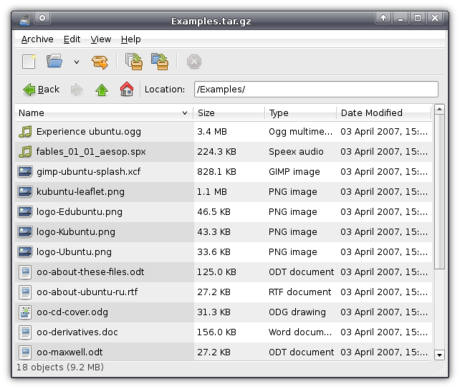Open the View menu
Viewport: 460px width, 389px height.
[101, 39]
